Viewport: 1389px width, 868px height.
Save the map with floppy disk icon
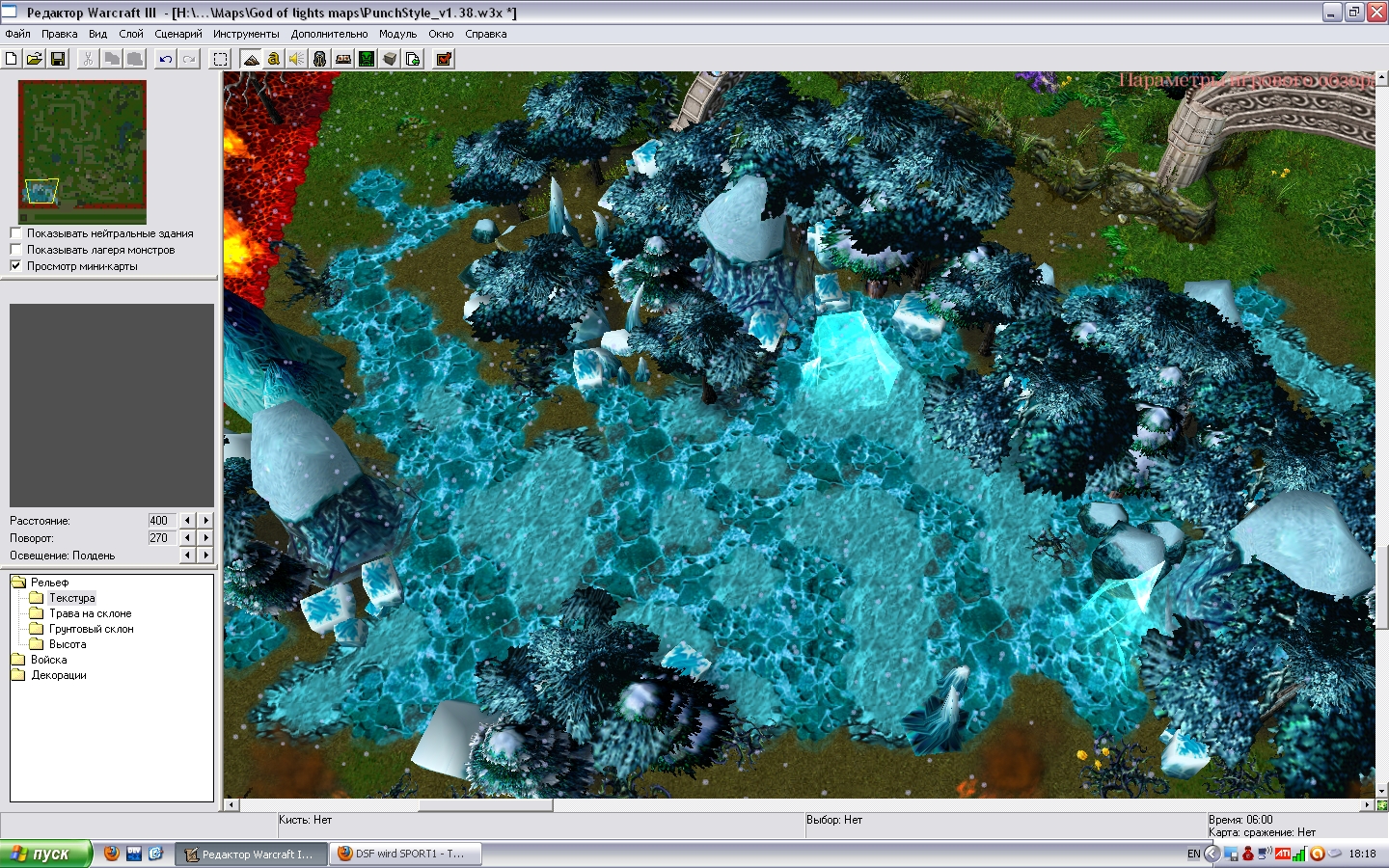(58, 59)
